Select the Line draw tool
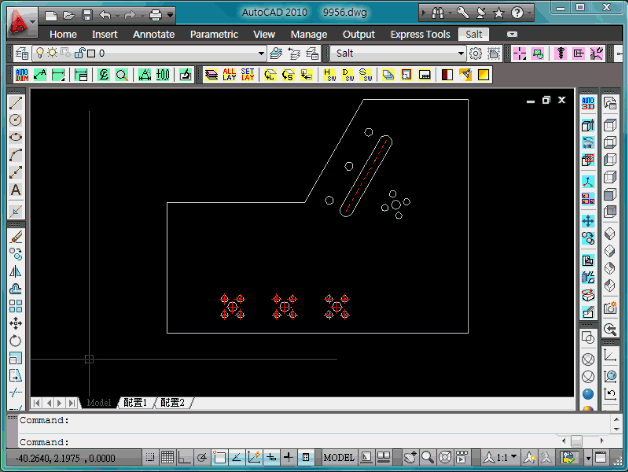Image resolution: width=628 pixels, height=472 pixels. (x=16, y=103)
